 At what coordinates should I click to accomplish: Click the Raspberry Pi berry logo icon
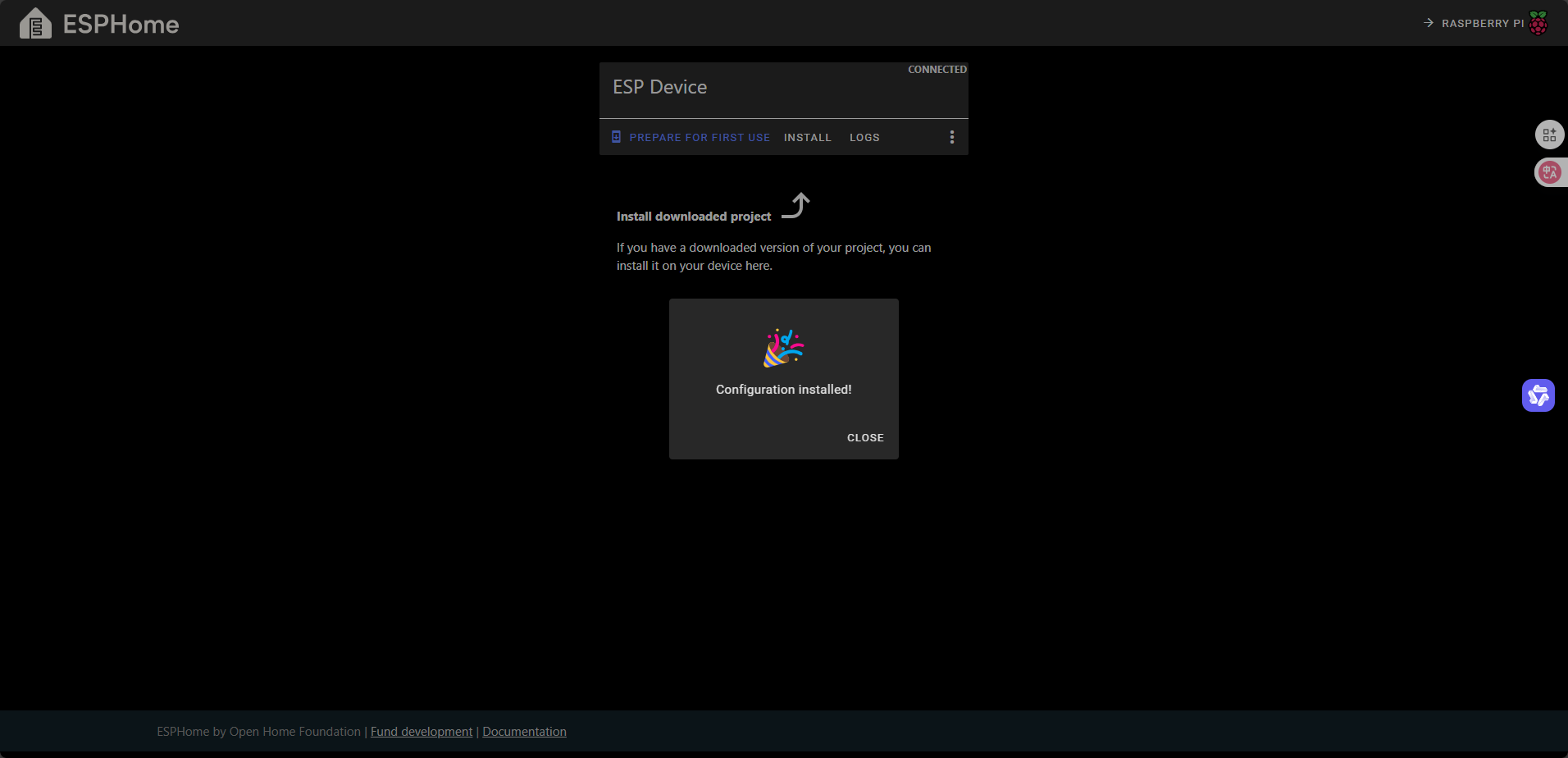click(x=1538, y=23)
